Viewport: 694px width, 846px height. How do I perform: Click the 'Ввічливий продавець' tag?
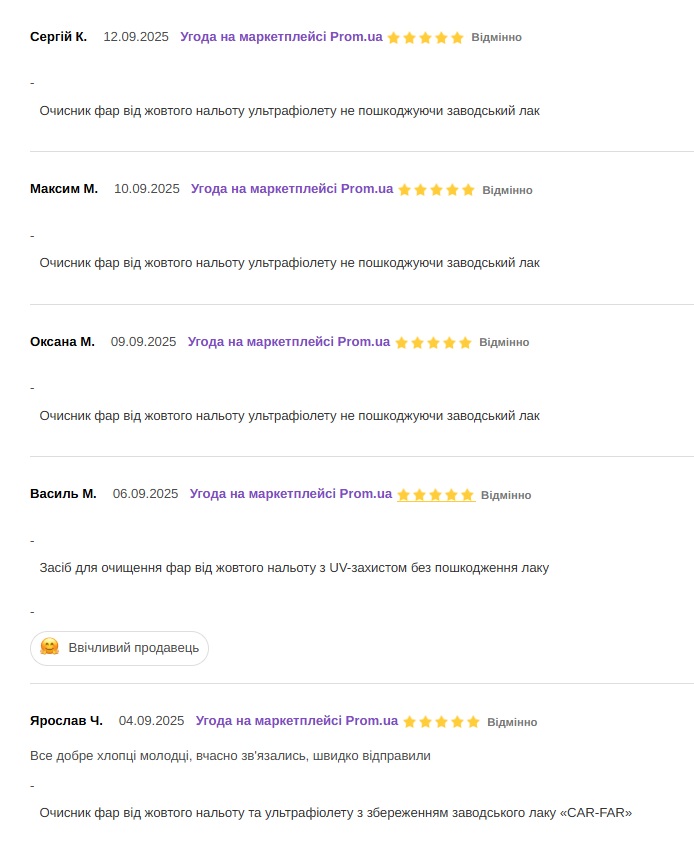tap(133, 648)
